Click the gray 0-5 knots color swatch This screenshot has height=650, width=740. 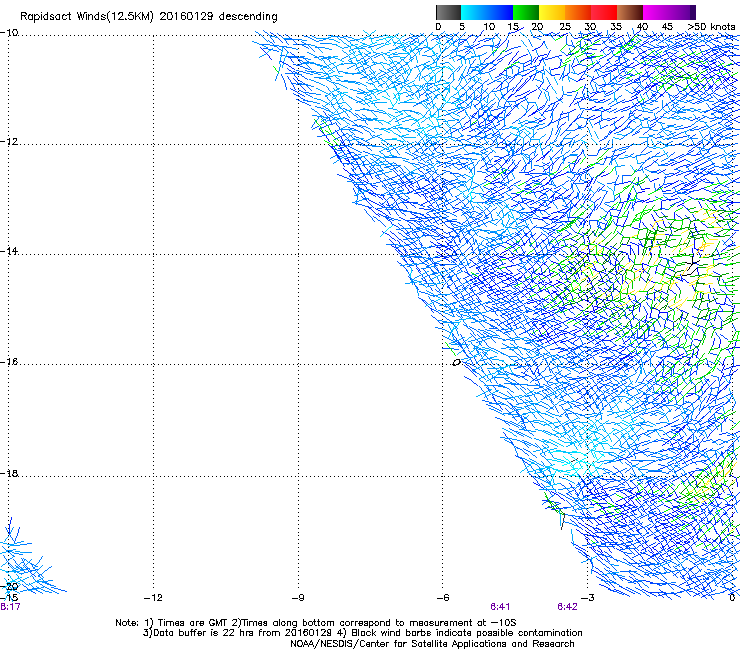(448, 12)
